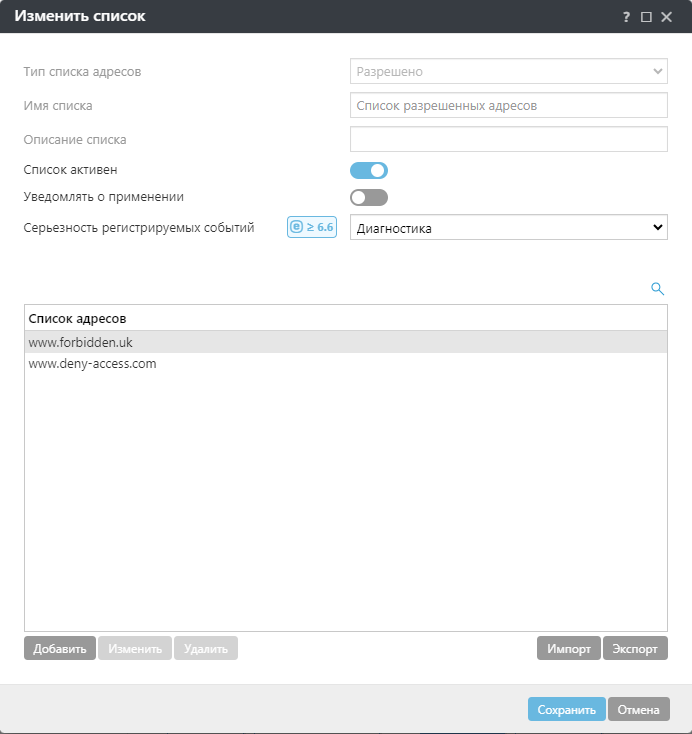The image size is (692, 734).
Task: Select the www.deny-access.com entry
Action: (x=93, y=364)
